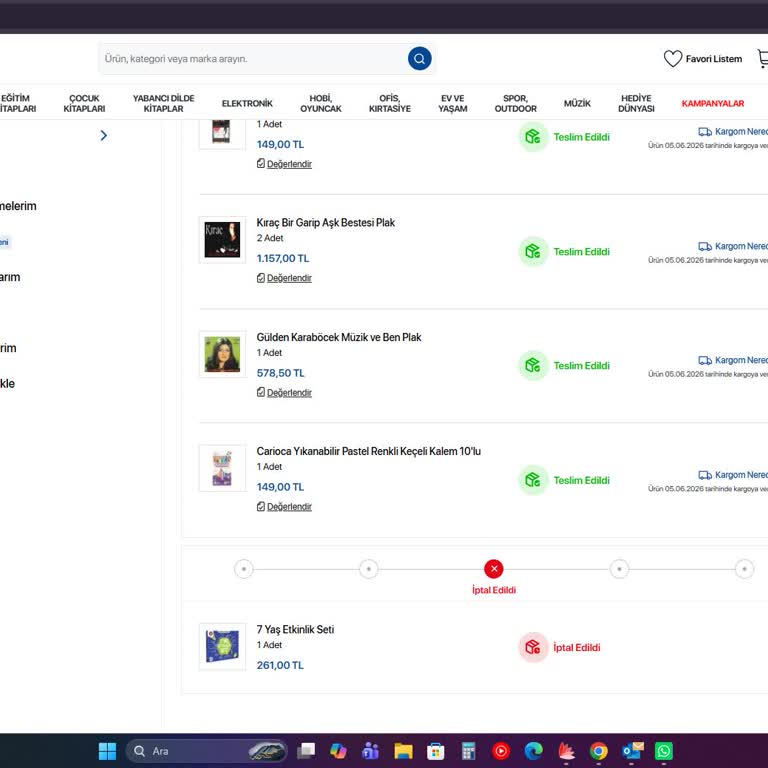Open the ELEKTRONİK category menu
768x768 pixels.
point(247,103)
